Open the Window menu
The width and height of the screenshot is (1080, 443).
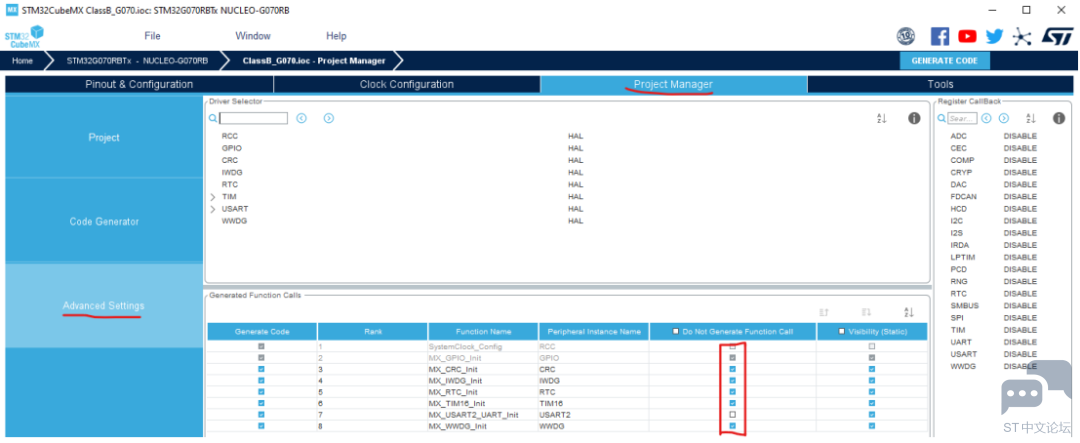click(x=253, y=36)
